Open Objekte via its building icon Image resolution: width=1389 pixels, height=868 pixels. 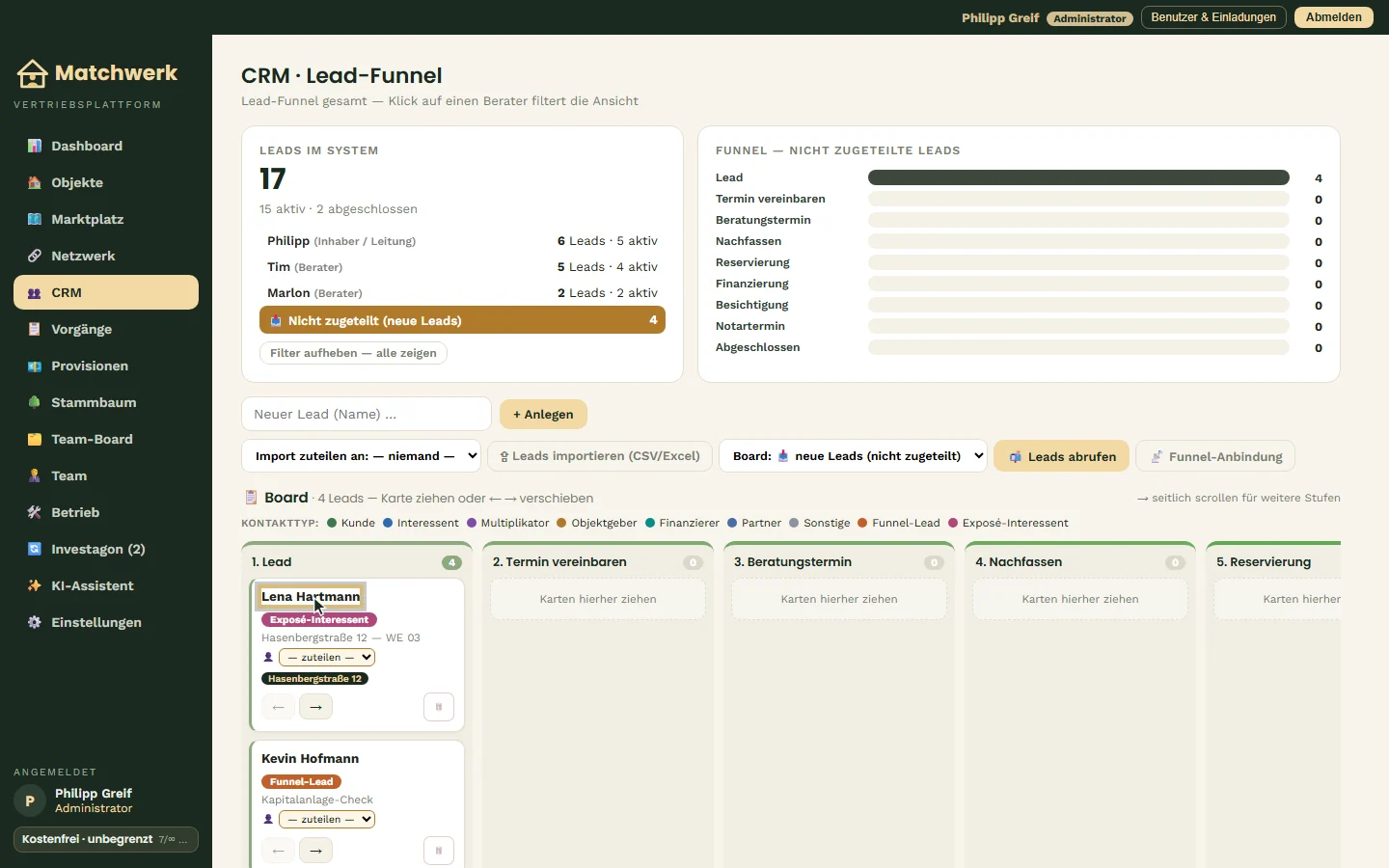(x=35, y=182)
